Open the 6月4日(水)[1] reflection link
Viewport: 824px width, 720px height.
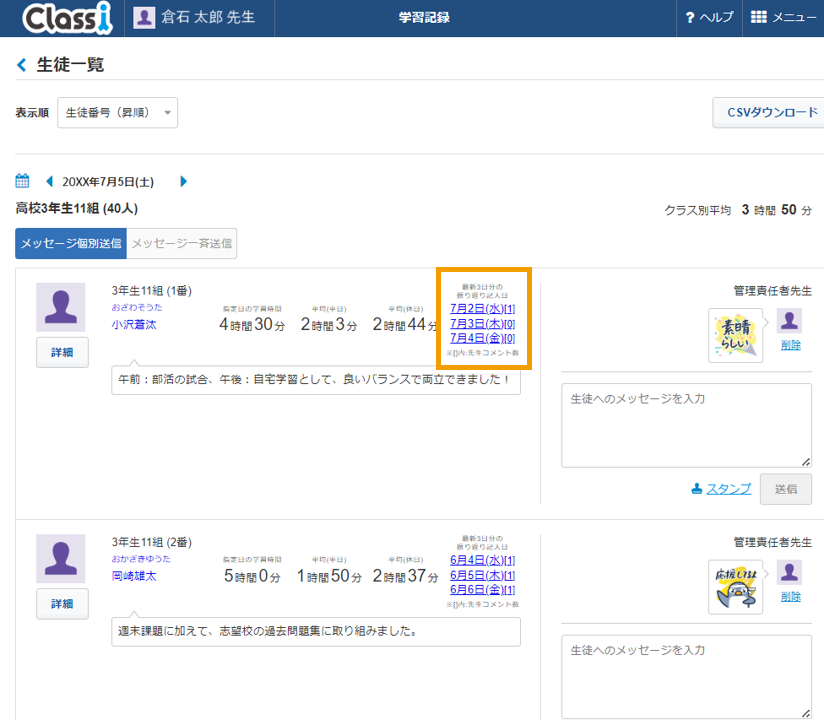(482, 560)
